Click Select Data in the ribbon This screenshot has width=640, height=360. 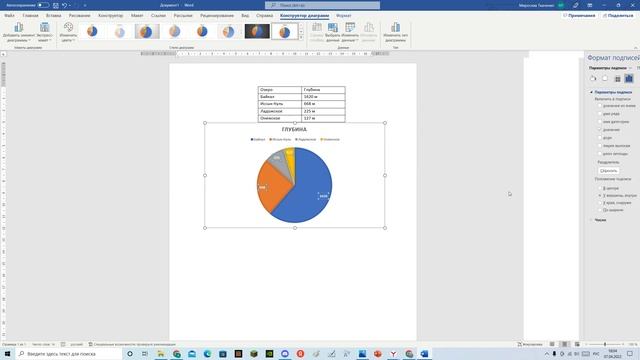333,32
